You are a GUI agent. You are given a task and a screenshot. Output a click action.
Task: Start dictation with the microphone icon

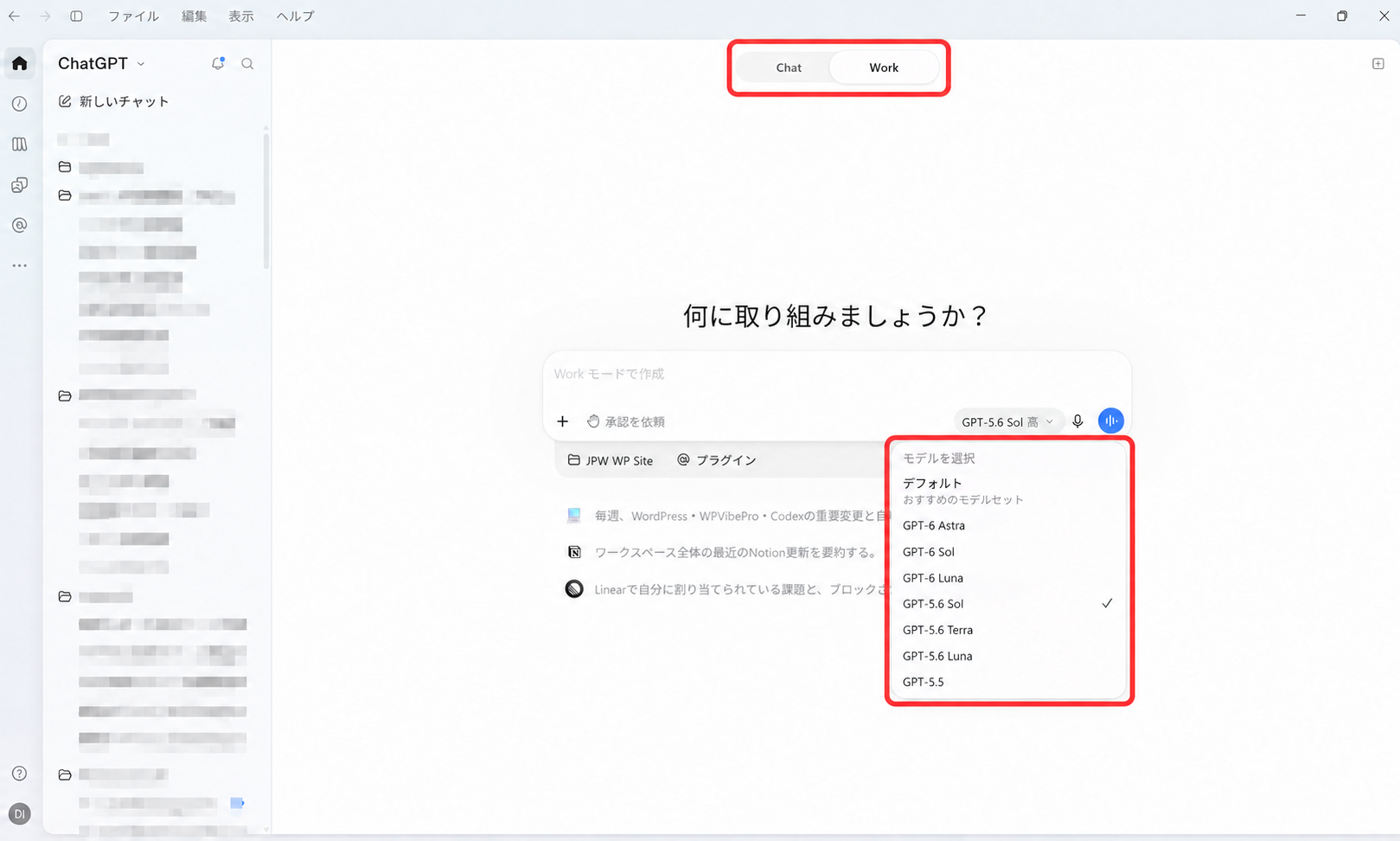1077,421
